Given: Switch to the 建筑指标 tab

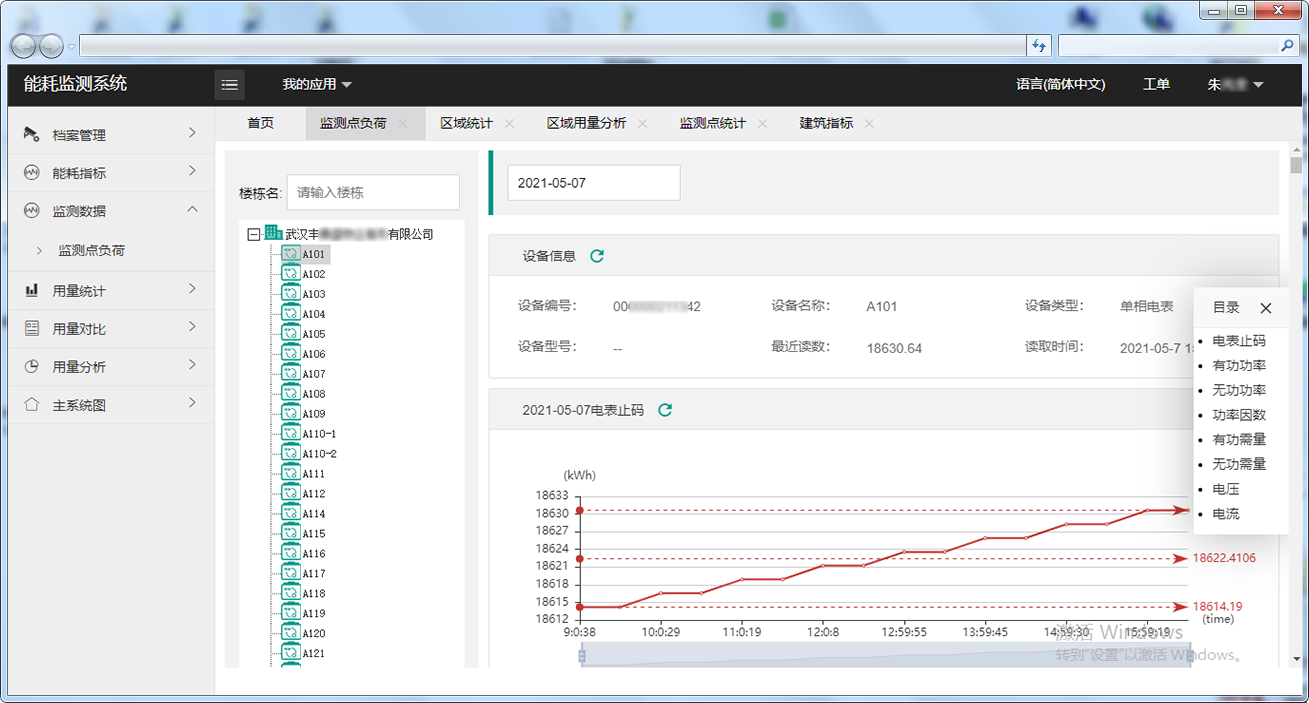Looking at the screenshot, I should point(826,123).
